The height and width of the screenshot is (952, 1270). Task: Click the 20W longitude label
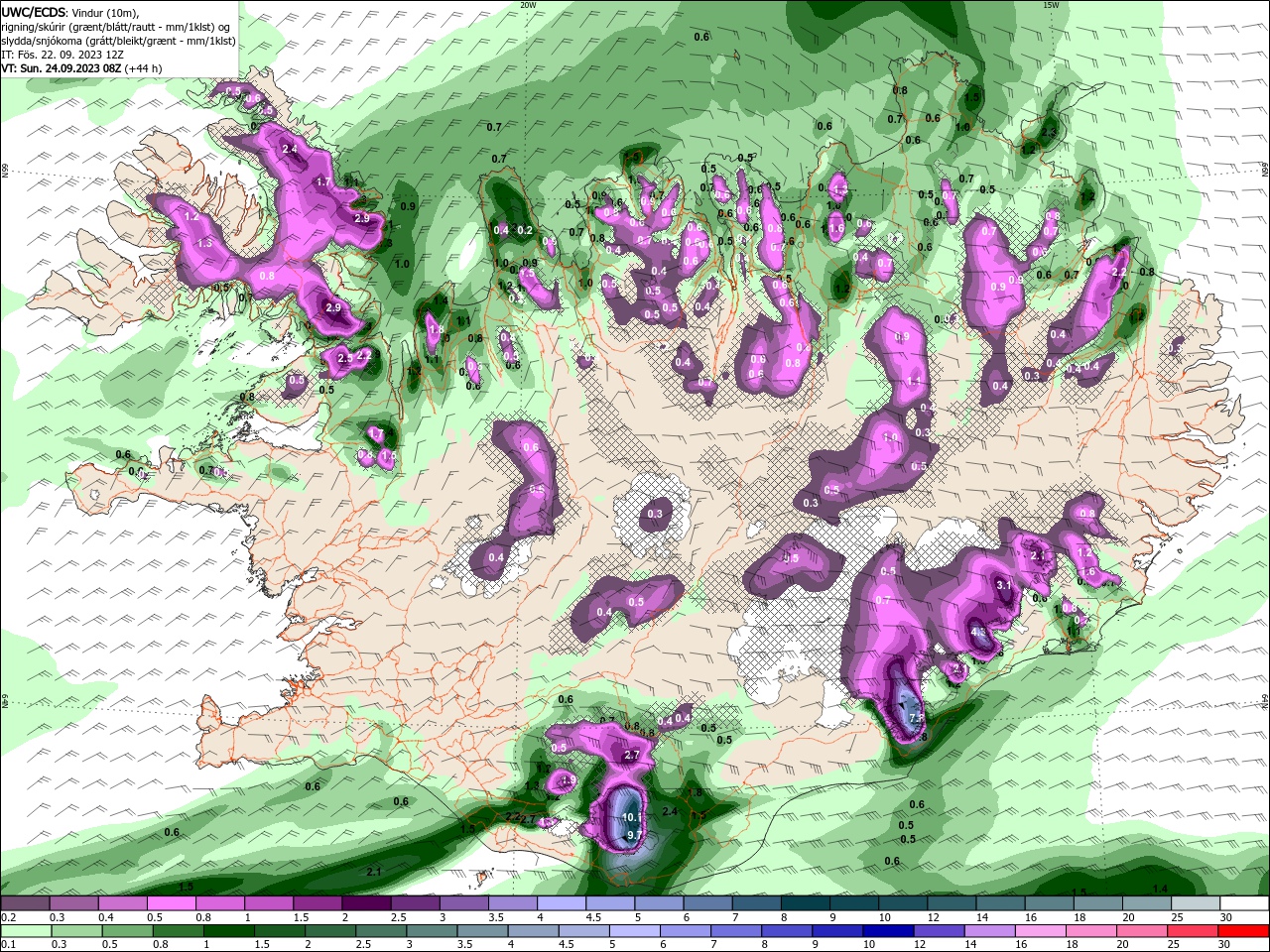[528, 4]
